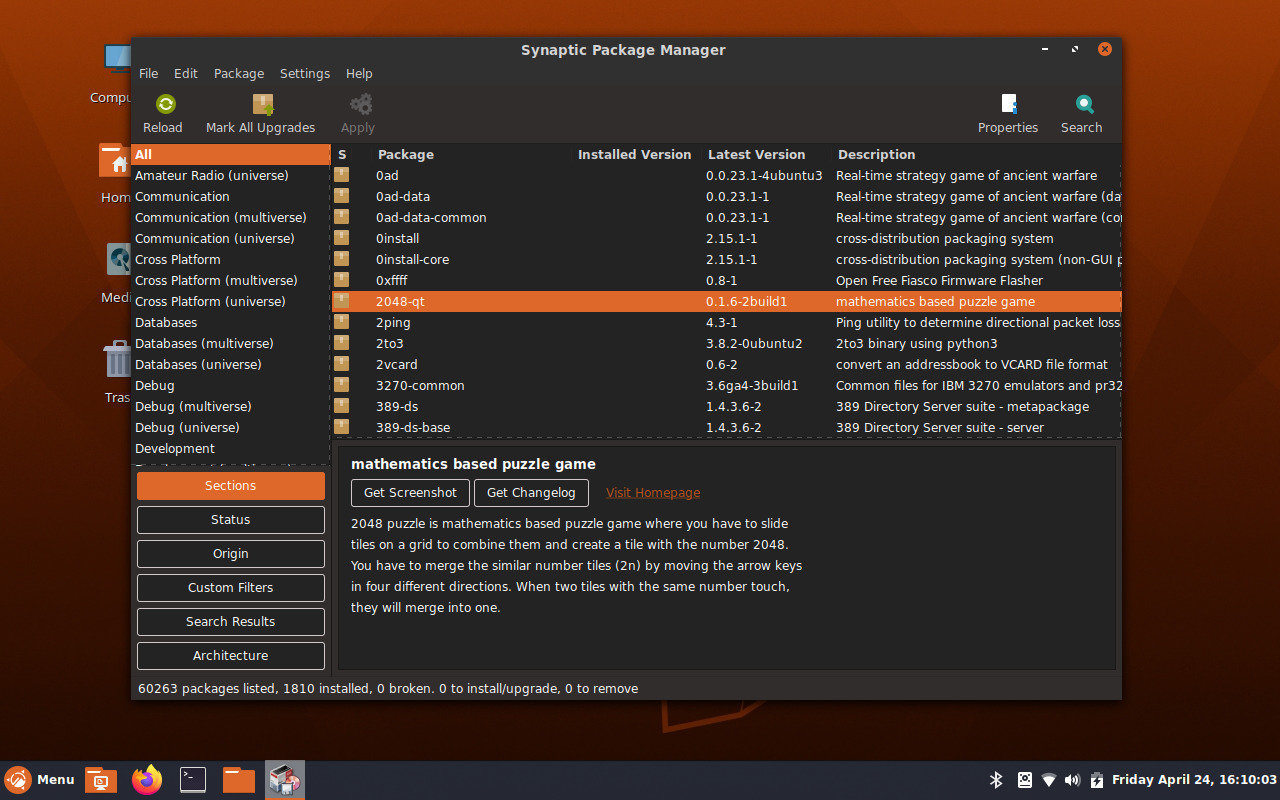Switch filter view to Status
Image resolution: width=1280 pixels, height=800 pixels.
tap(231, 520)
